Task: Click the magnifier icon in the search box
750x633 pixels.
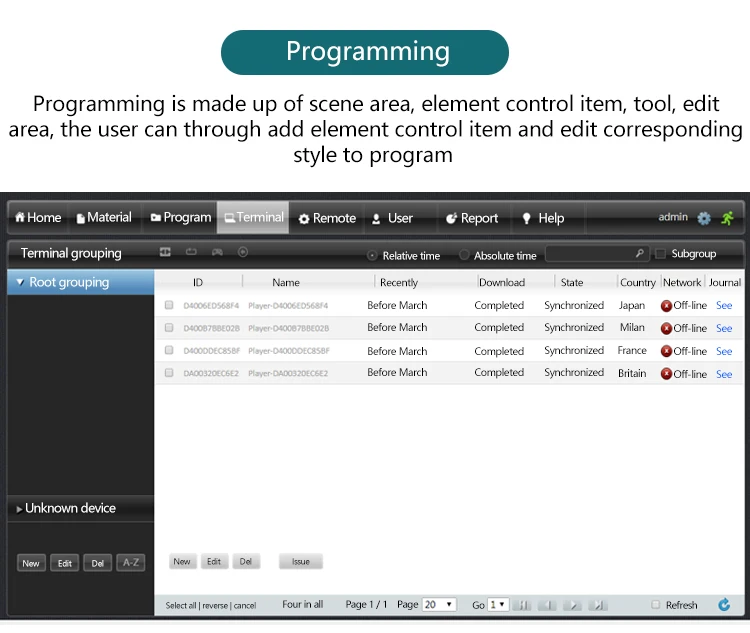Action: (640, 254)
